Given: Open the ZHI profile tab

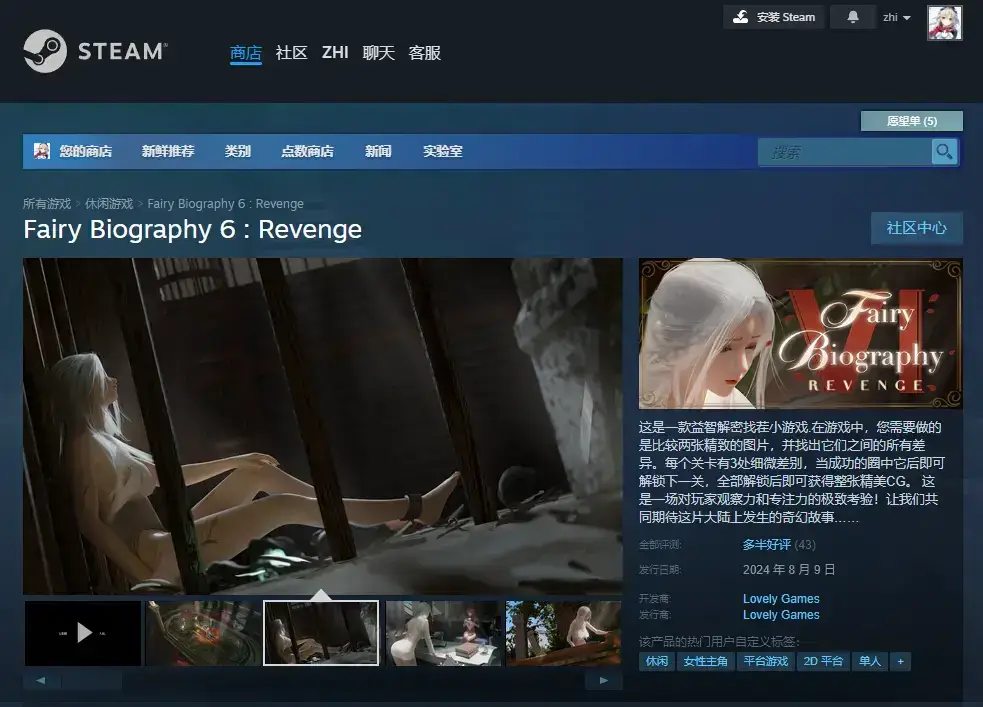Looking at the screenshot, I should (x=335, y=53).
